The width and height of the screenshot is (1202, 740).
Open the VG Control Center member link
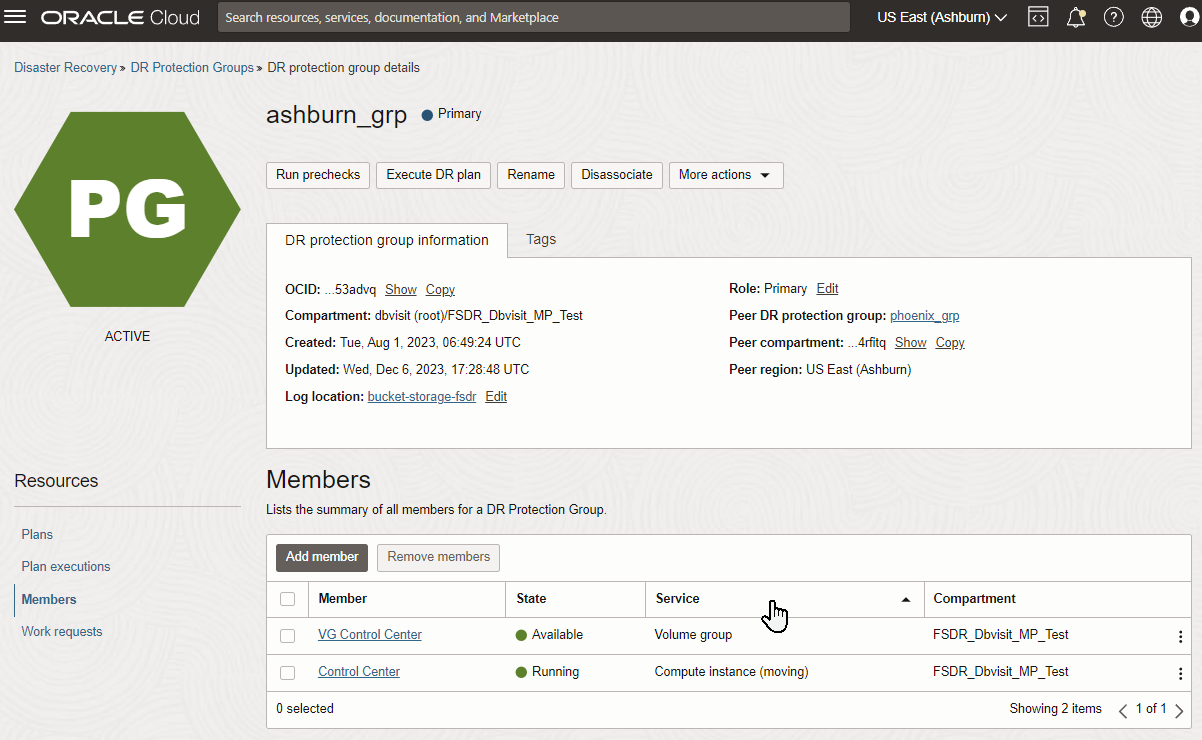pos(370,635)
